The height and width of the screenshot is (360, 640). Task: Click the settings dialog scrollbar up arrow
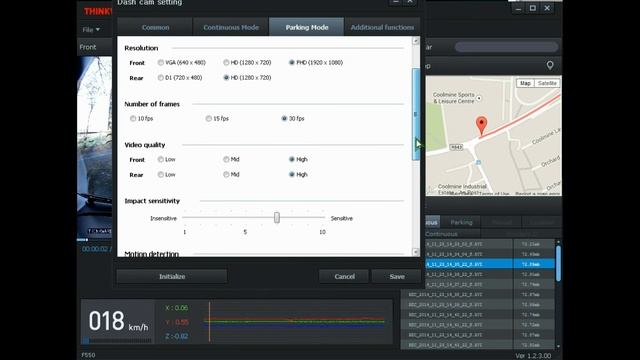pyautogui.click(x=416, y=41)
